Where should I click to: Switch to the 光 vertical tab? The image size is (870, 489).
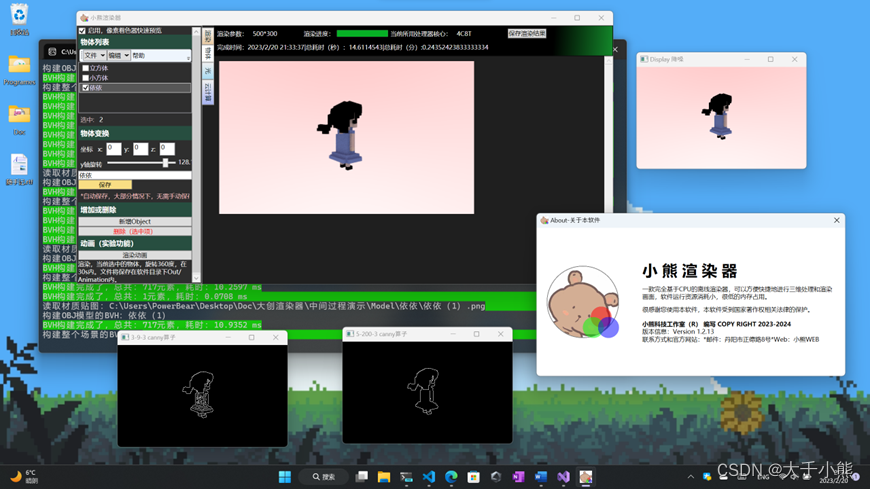[x=208, y=70]
